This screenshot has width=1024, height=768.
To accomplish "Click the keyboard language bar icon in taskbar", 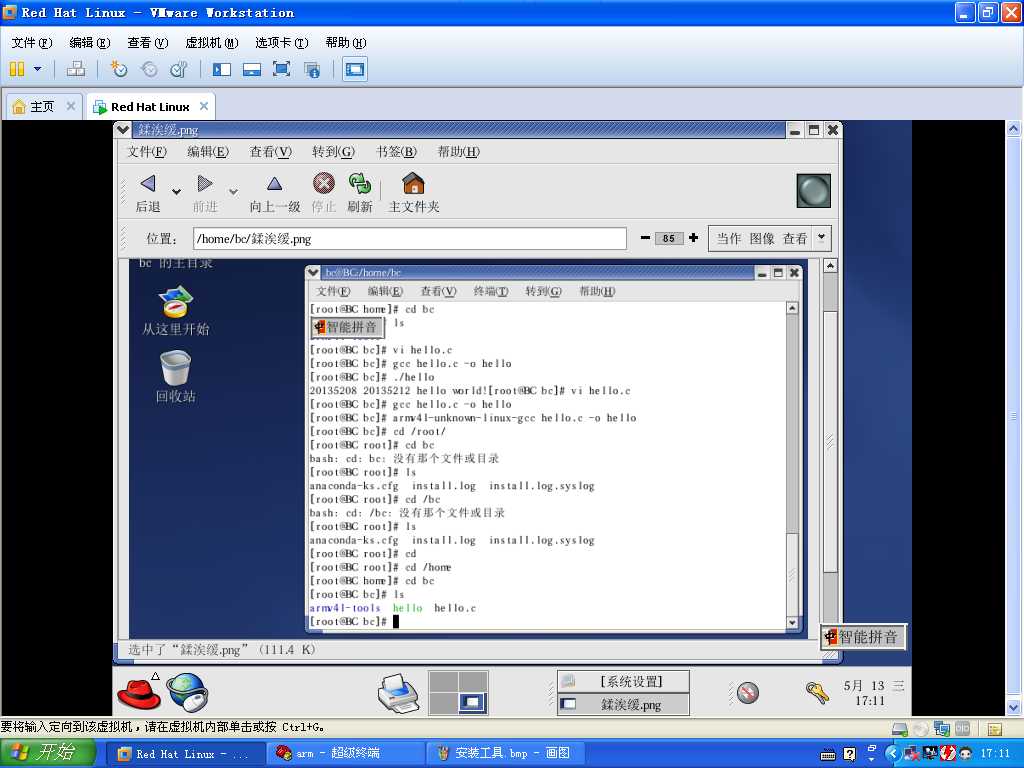I will [828, 755].
